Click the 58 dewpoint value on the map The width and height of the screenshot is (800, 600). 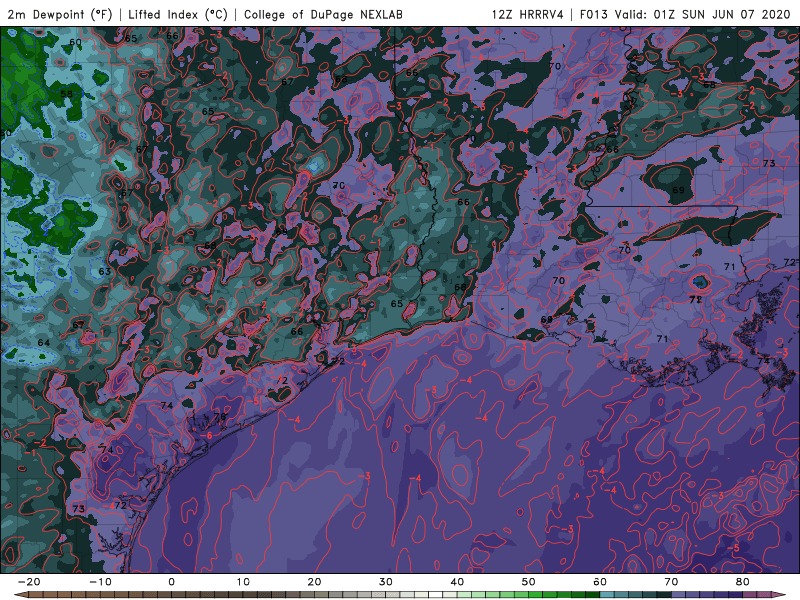pos(66,94)
